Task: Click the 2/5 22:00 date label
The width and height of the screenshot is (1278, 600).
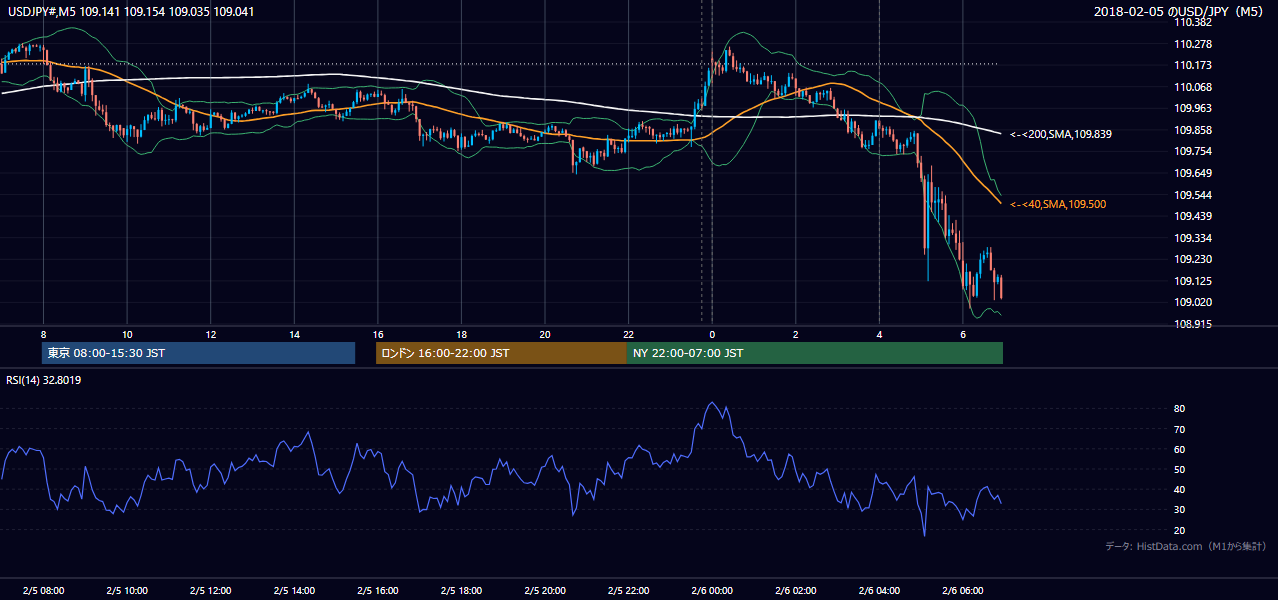Action: tap(628, 590)
